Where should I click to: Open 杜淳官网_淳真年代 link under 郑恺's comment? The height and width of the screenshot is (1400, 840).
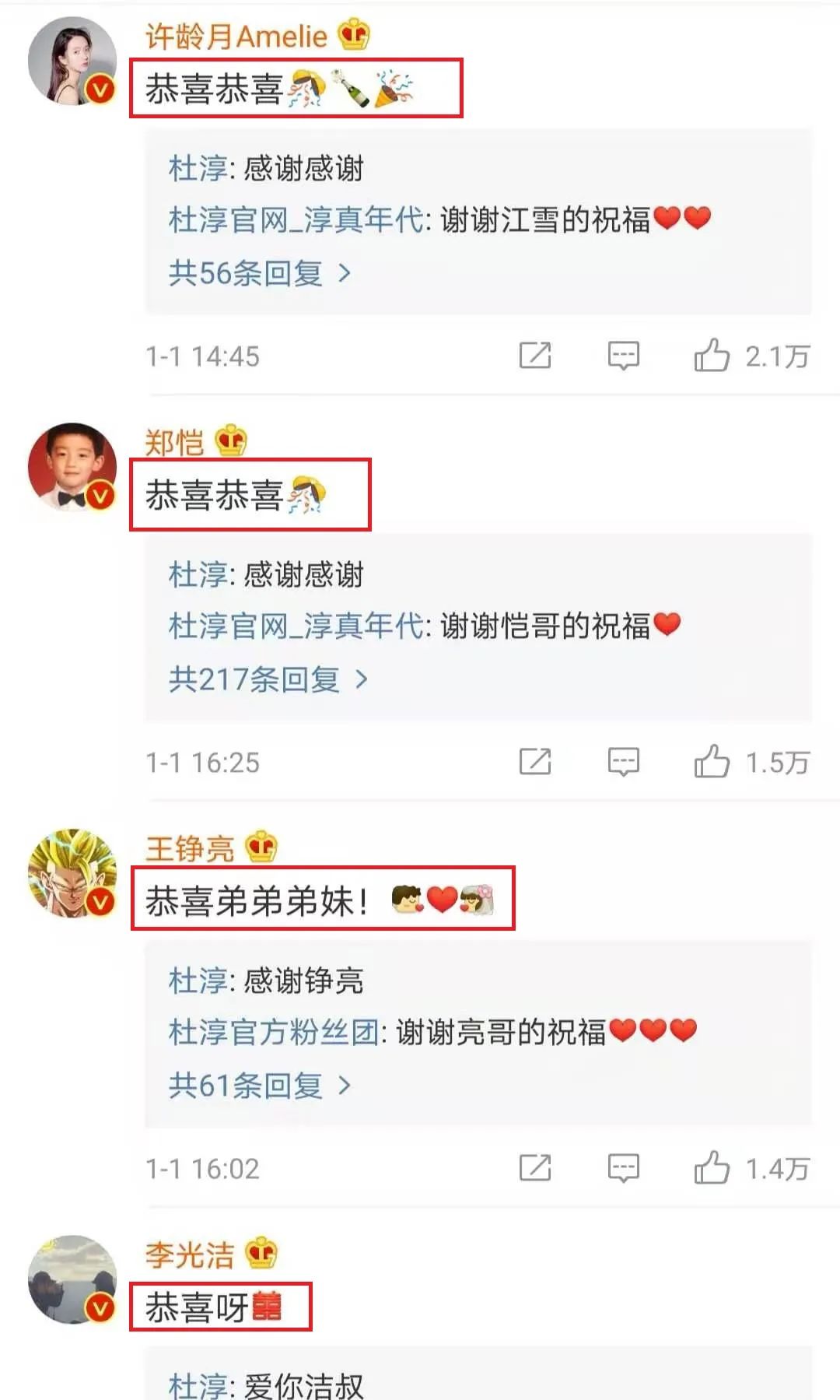tap(296, 626)
